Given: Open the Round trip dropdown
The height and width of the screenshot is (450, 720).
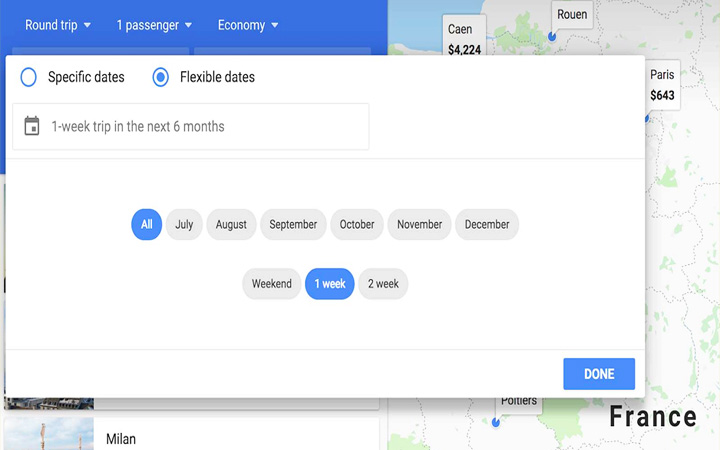Looking at the screenshot, I should tap(58, 25).
